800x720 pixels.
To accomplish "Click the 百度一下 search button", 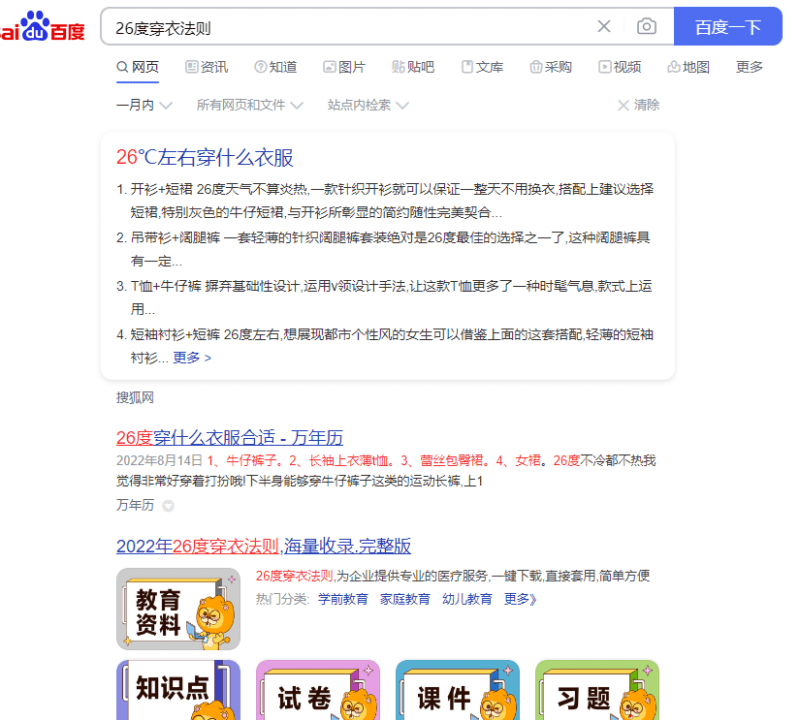I will point(727,27).
